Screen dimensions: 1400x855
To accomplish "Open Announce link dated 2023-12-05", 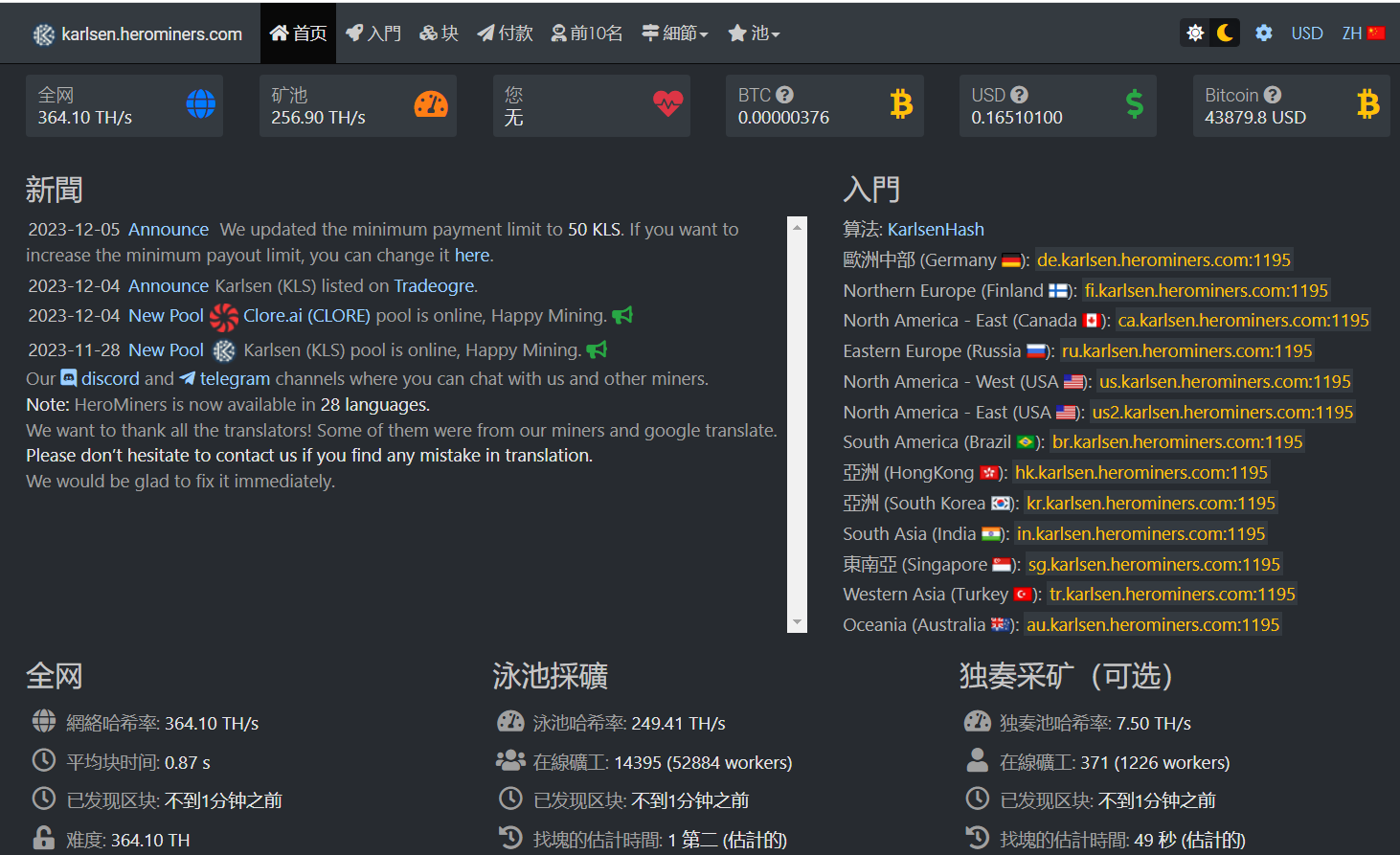I will click(x=169, y=230).
